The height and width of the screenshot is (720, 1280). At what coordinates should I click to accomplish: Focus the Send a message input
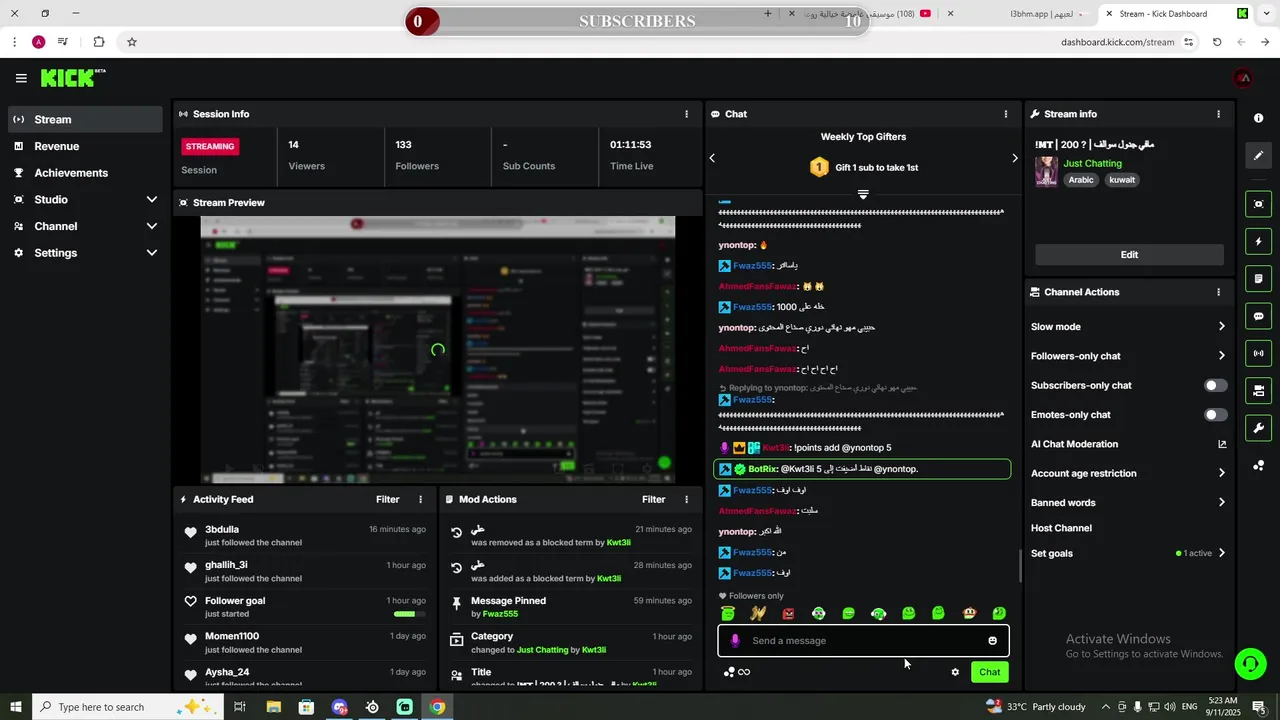[863, 641]
